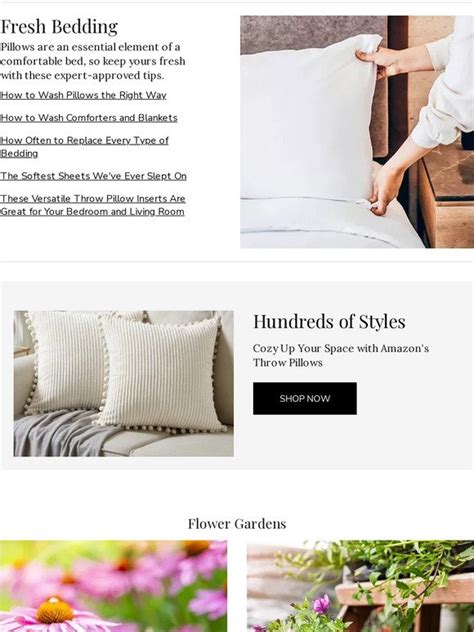This screenshot has width=474, height=632.
Task: Click the corduroy throw pillows image
Action: point(123,383)
